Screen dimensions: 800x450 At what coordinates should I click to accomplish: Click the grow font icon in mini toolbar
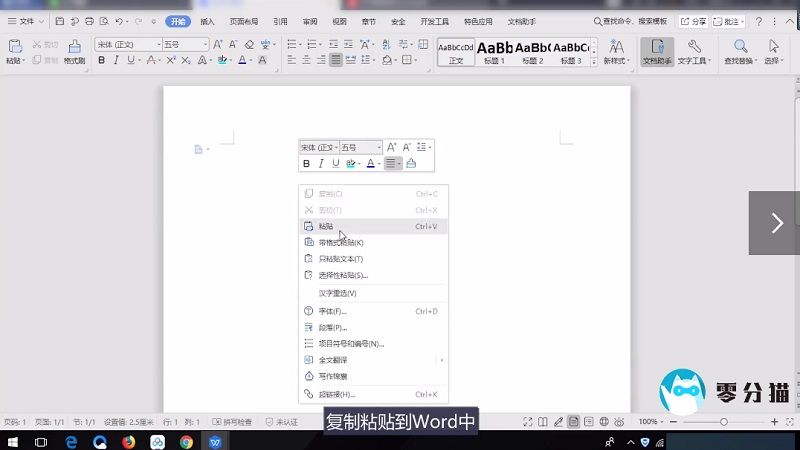(x=392, y=147)
